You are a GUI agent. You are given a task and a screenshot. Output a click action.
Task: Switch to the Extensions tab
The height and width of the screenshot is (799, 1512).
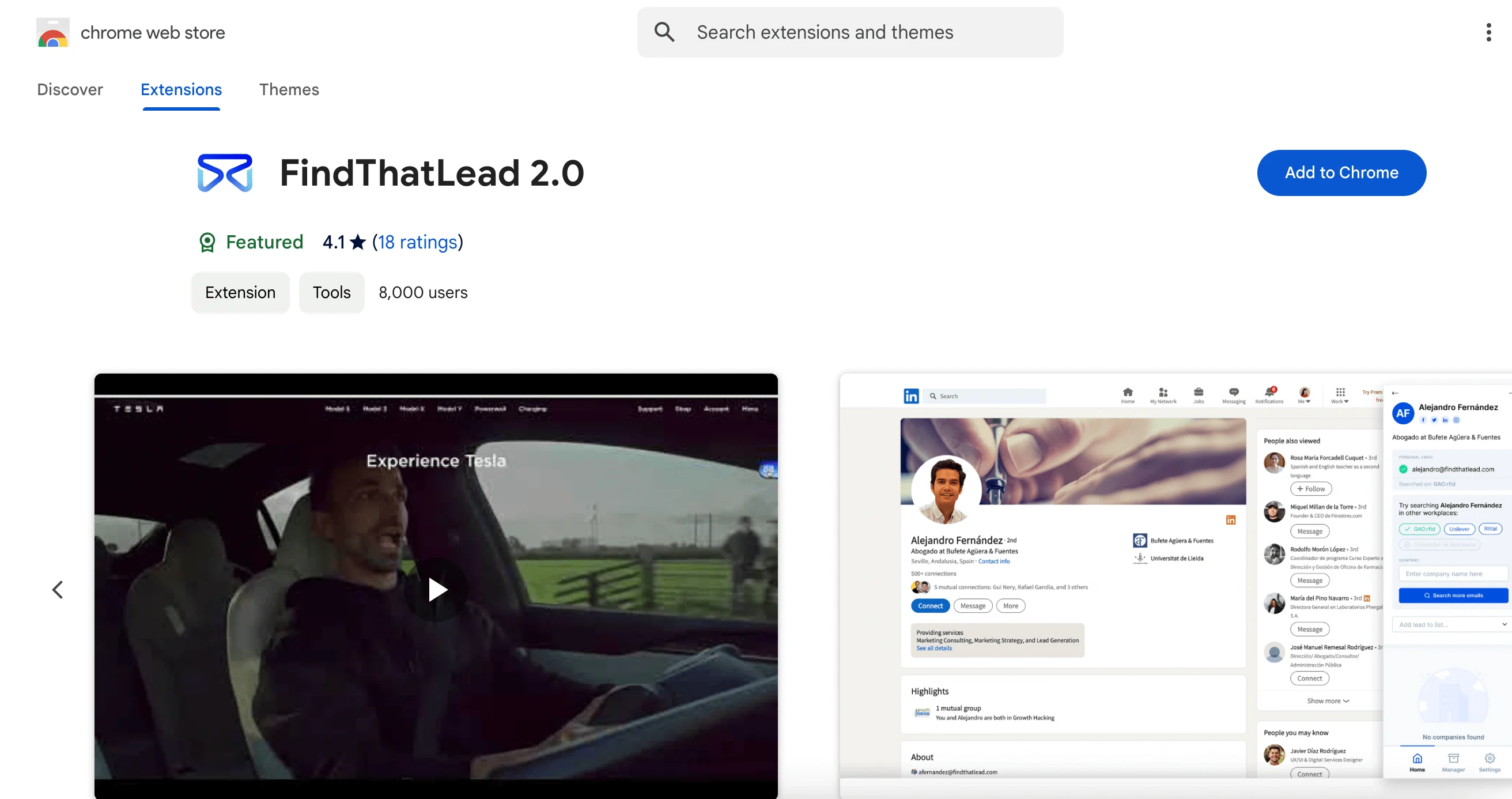pyautogui.click(x=181, y=89)
